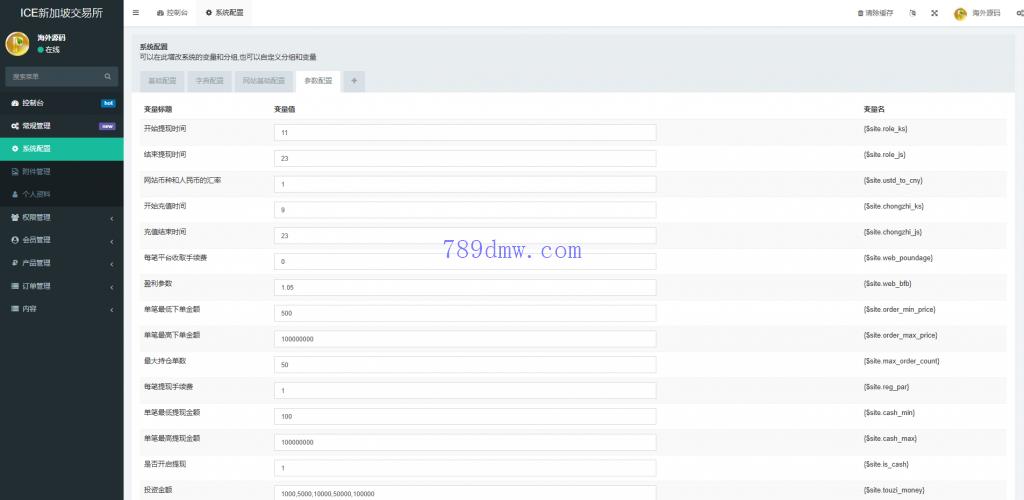Expand the 权限管理 sidebar menu

[60, 217]
